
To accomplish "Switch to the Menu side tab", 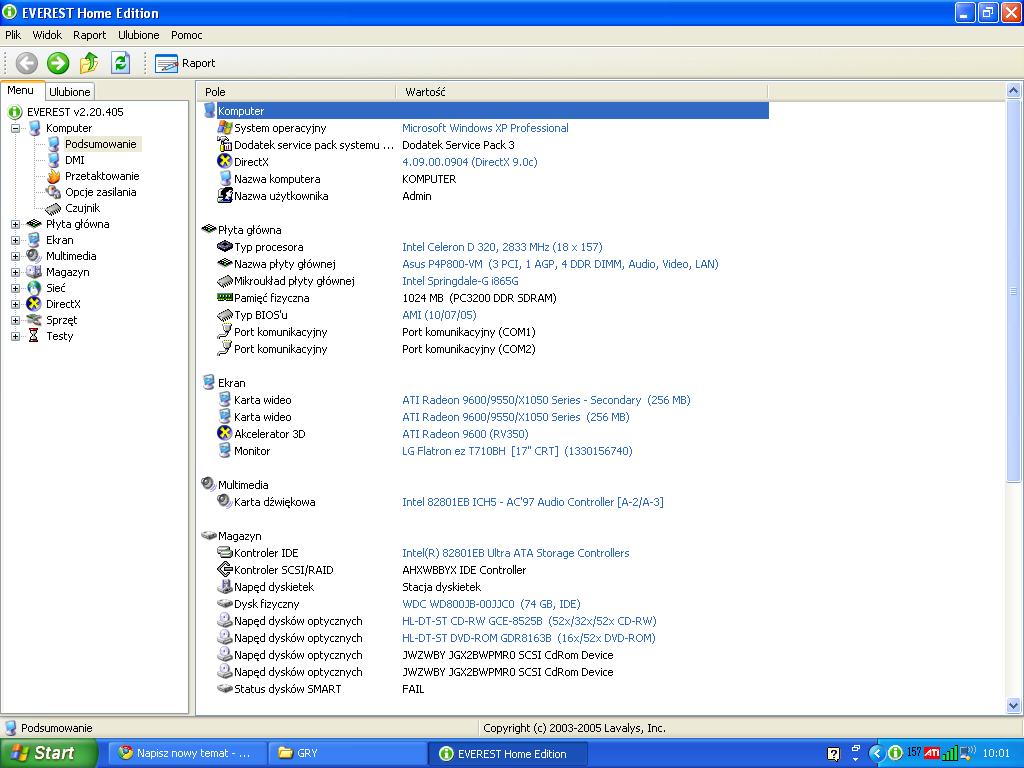I will [20, 91].
